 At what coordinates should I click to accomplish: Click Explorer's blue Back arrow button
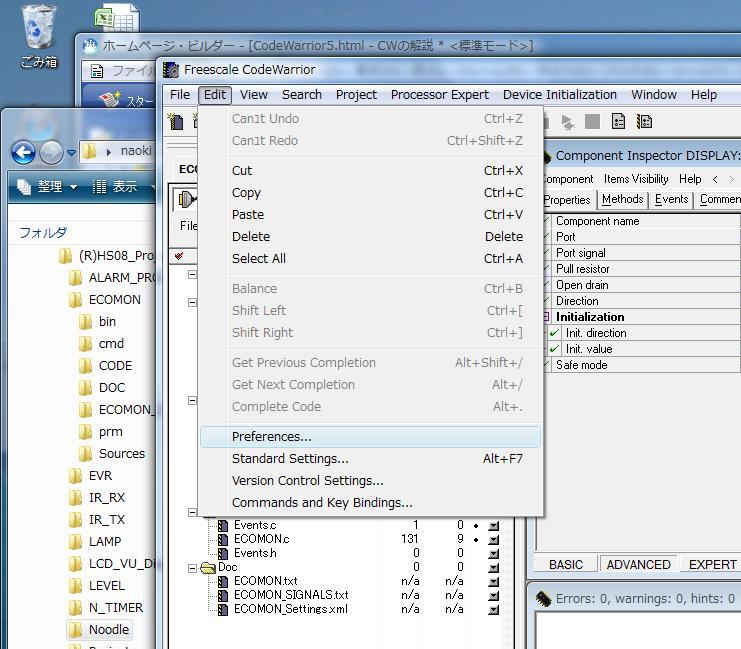(x=23, y=152)
